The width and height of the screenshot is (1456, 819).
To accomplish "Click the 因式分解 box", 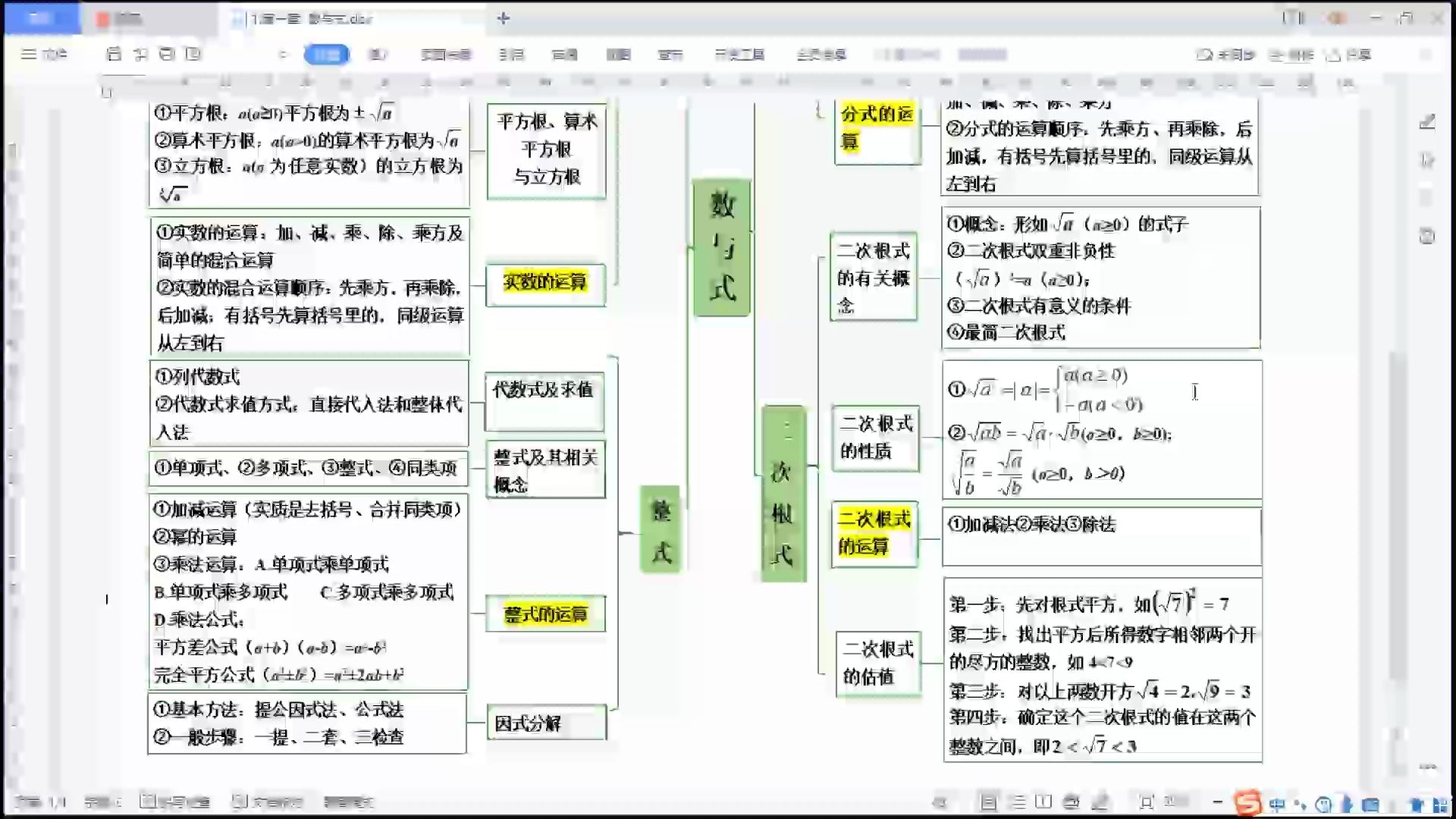I will 546,723.
